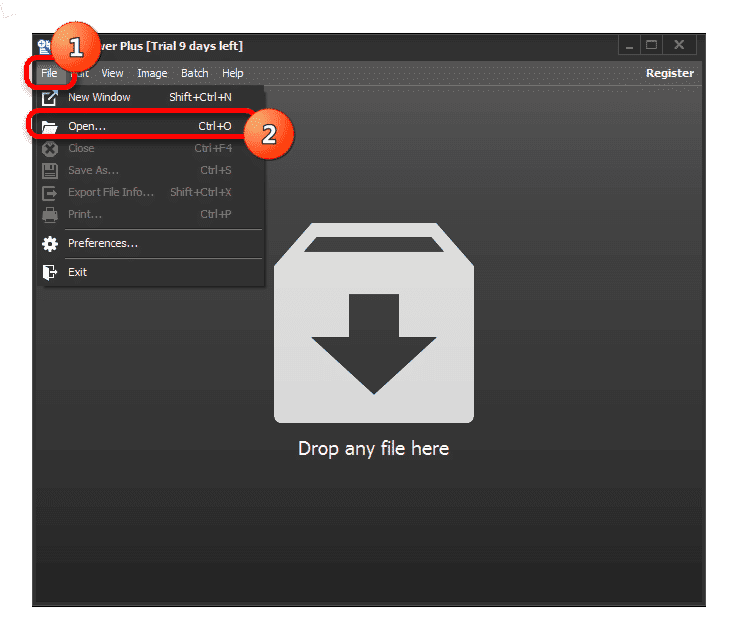Click the Close menu entry
Viewport: 738px width, 640px height.
[151, 148]
